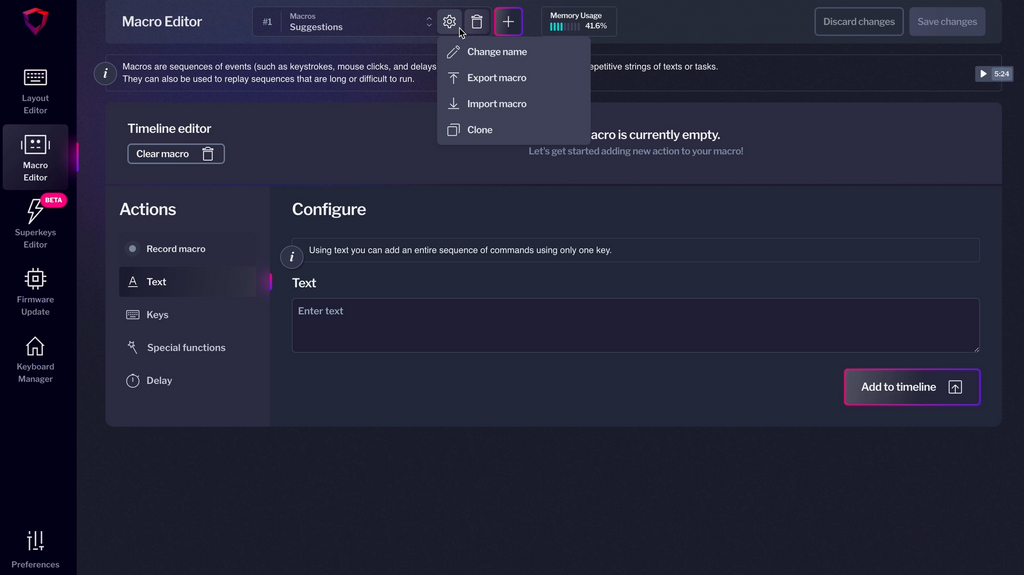Open Superkeys Editor from the sidebar
This screenshot has width=1024, height=575.
point(35,223)
